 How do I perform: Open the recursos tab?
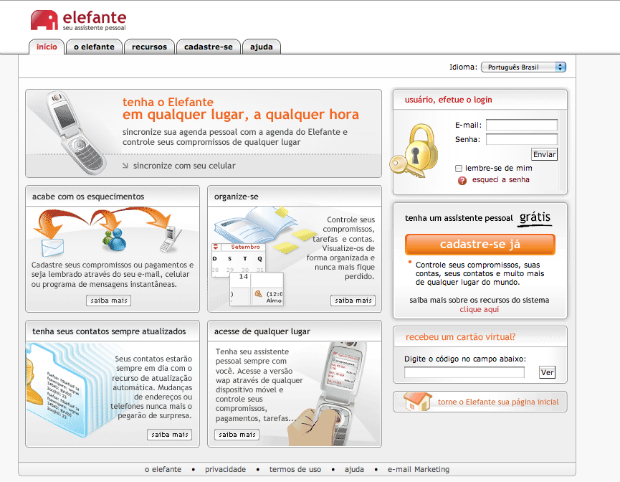pos(149,47)
